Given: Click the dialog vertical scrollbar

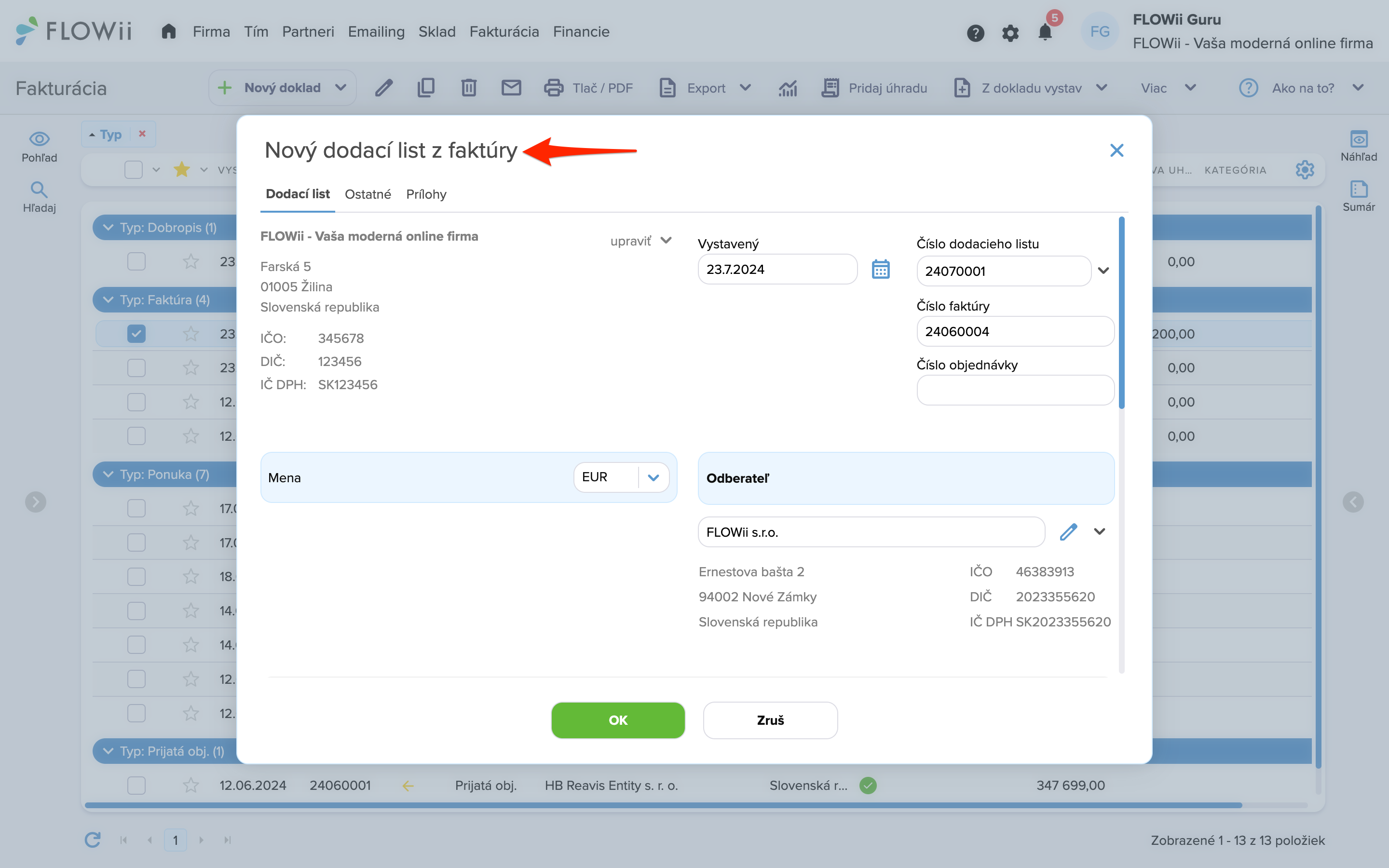Looking at the screenshot, I should [1121, 313].
